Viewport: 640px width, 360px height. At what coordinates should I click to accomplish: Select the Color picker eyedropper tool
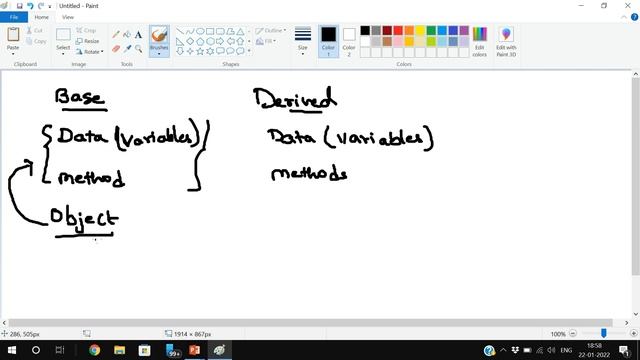click(127, 49)
